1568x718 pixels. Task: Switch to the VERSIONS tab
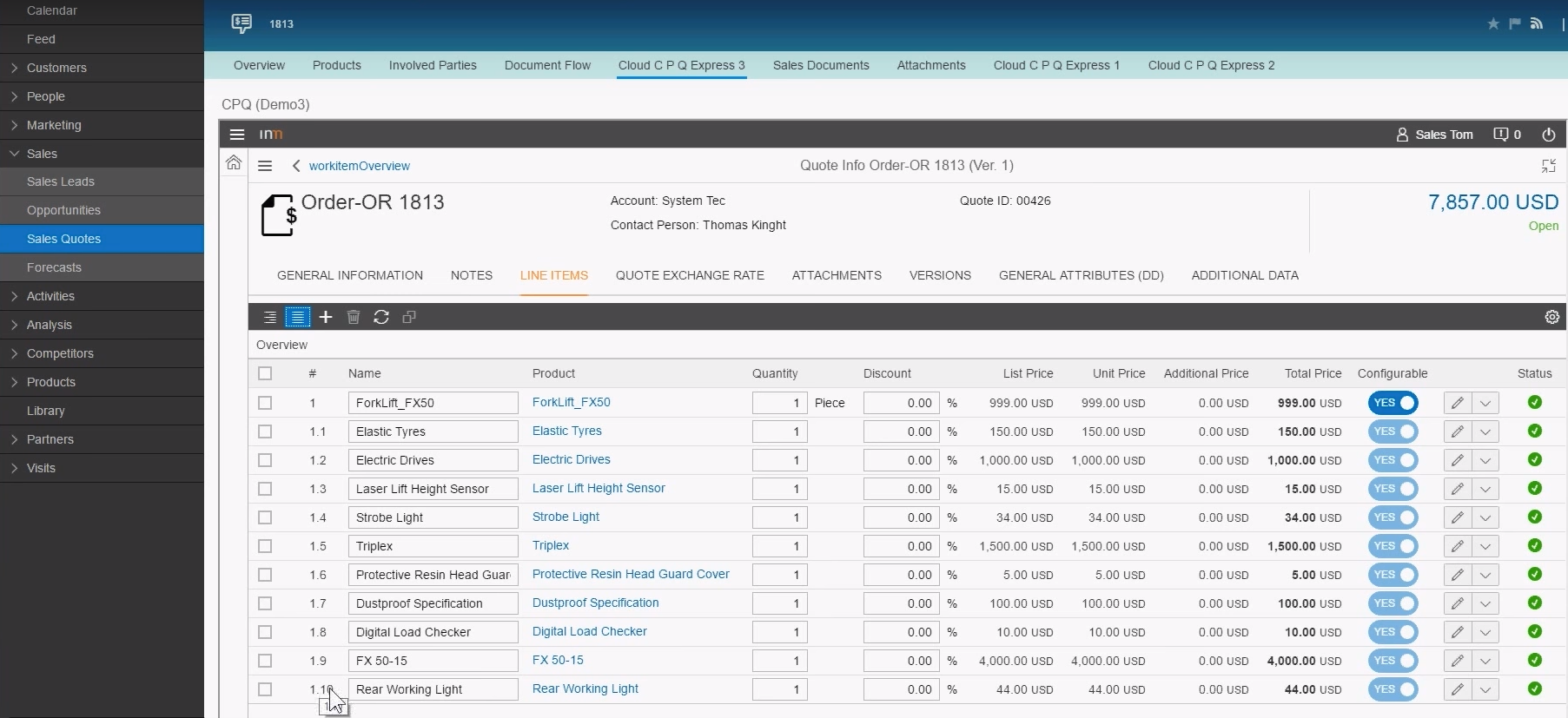coord(940,275)
